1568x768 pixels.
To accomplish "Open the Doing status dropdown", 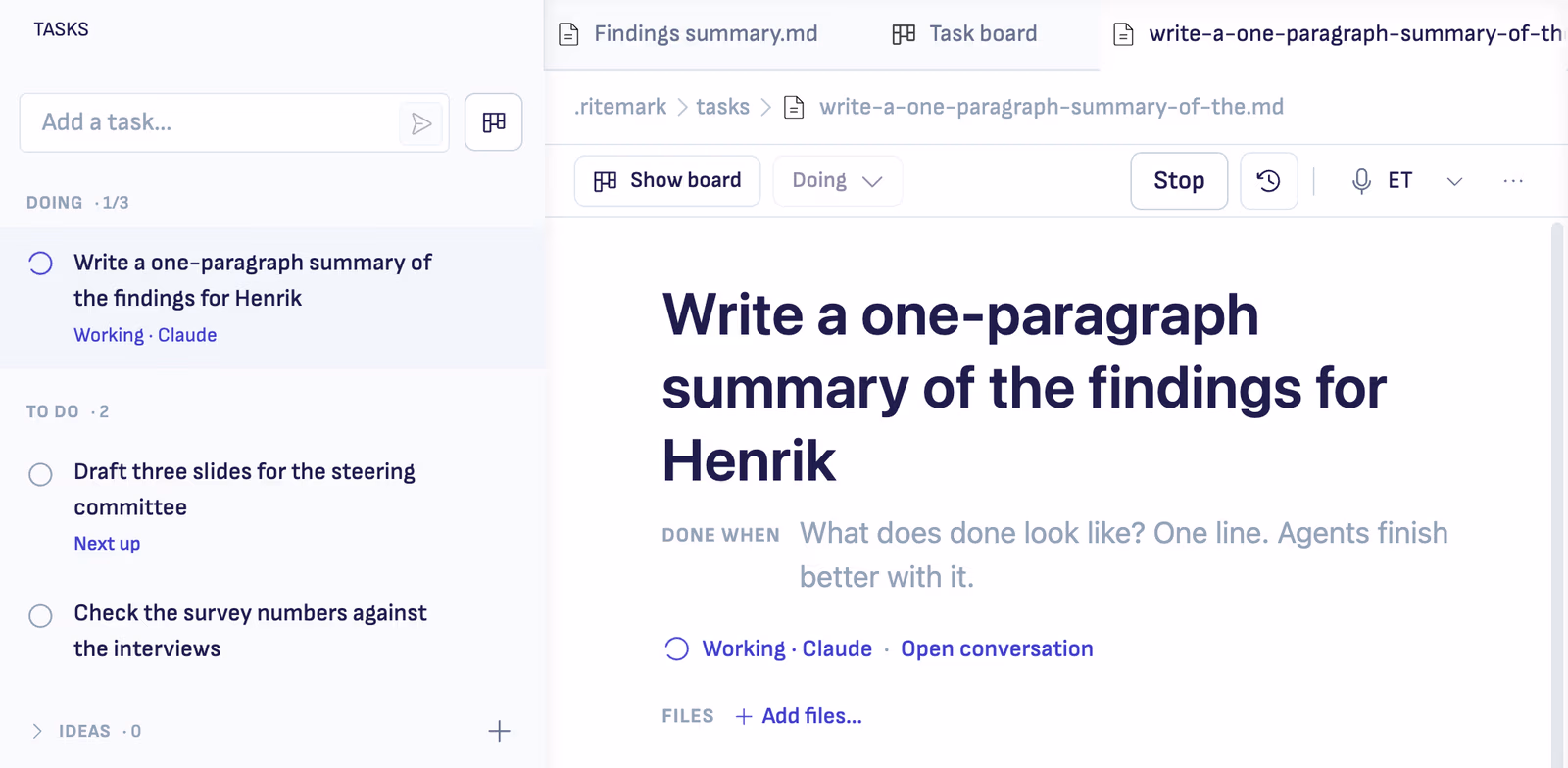I will click(838, 181).
